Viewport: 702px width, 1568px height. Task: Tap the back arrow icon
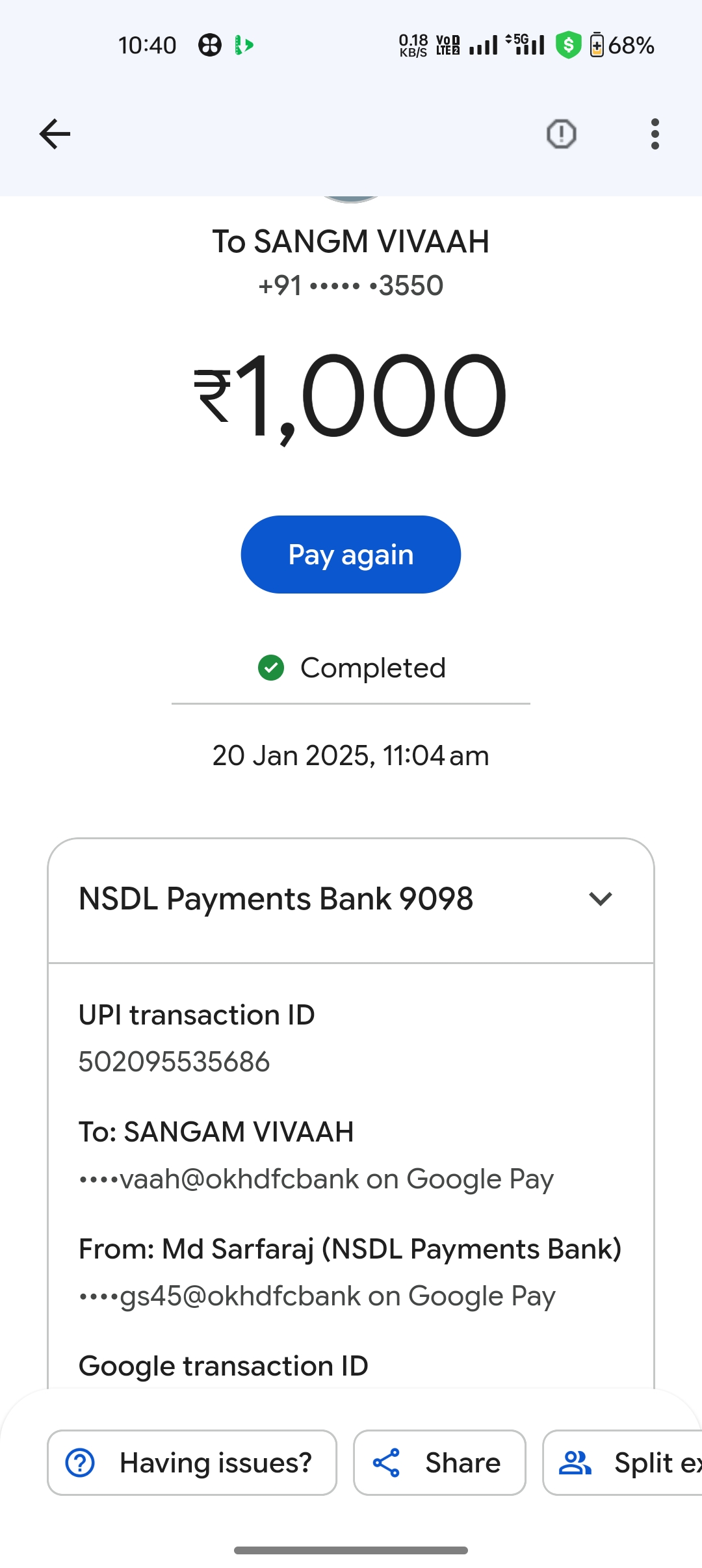tap(55, 134)
